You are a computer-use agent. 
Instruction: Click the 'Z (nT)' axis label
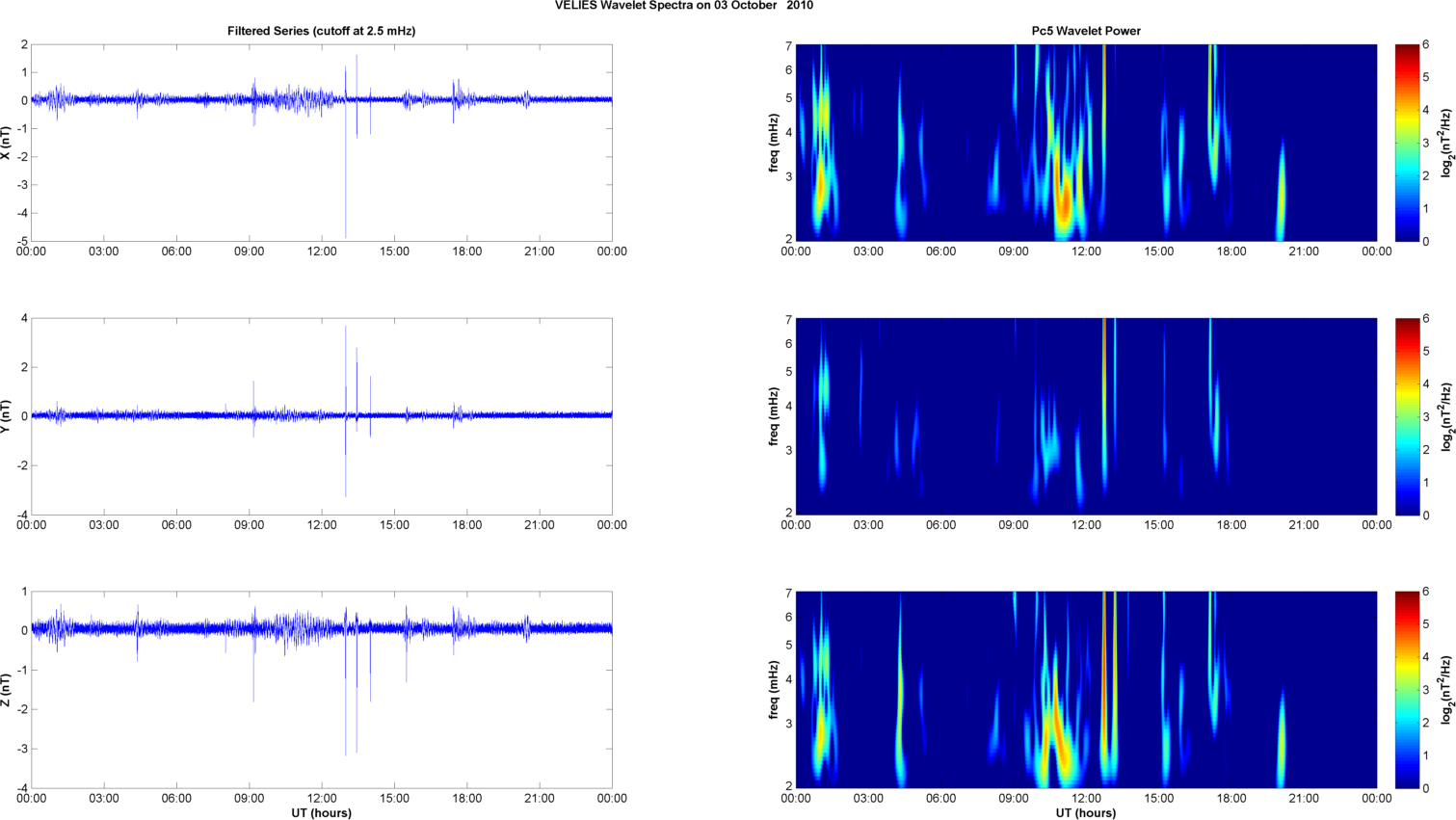[8, 690]
